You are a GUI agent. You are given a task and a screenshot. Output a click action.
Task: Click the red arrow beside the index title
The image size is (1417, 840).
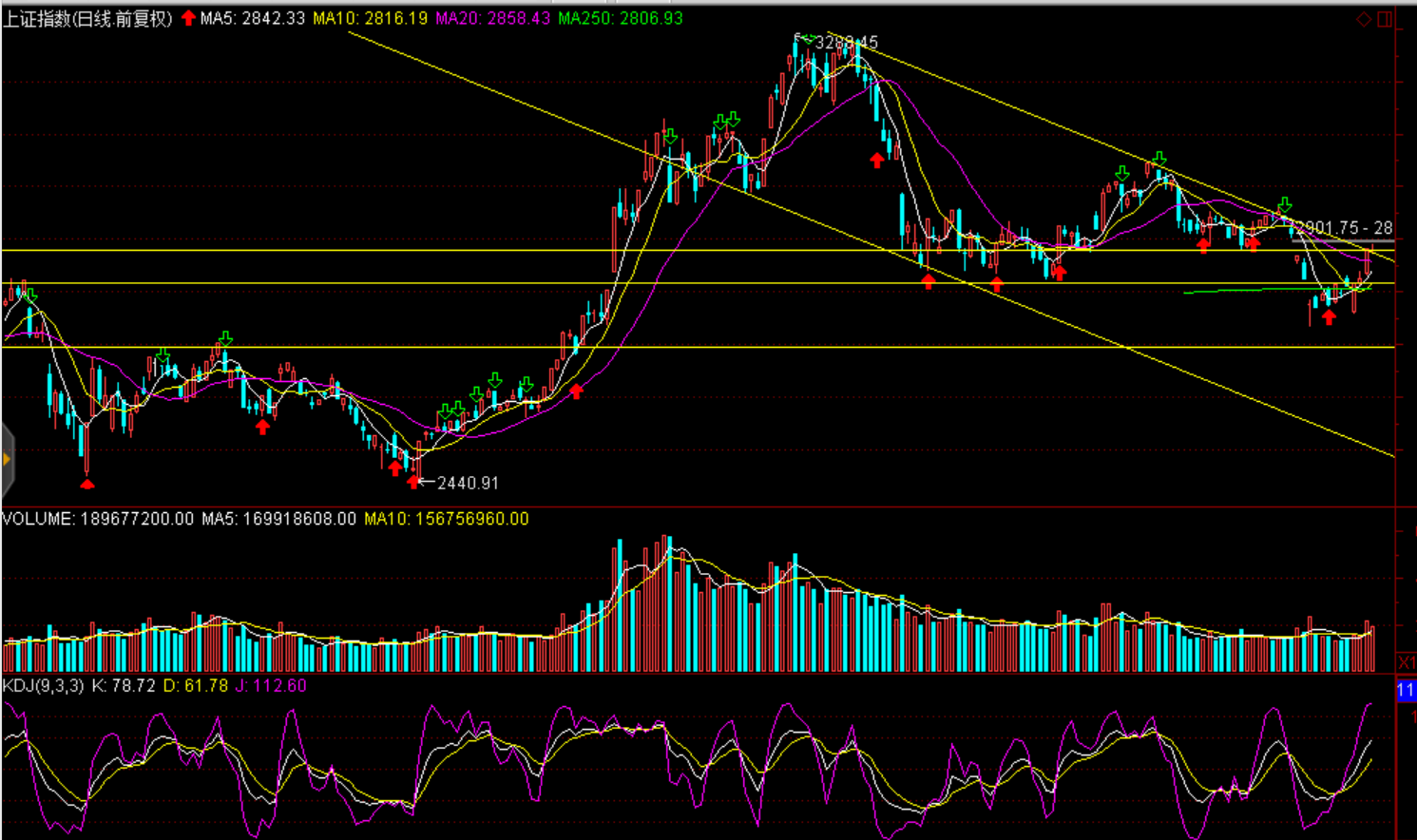tap(188, 18)
